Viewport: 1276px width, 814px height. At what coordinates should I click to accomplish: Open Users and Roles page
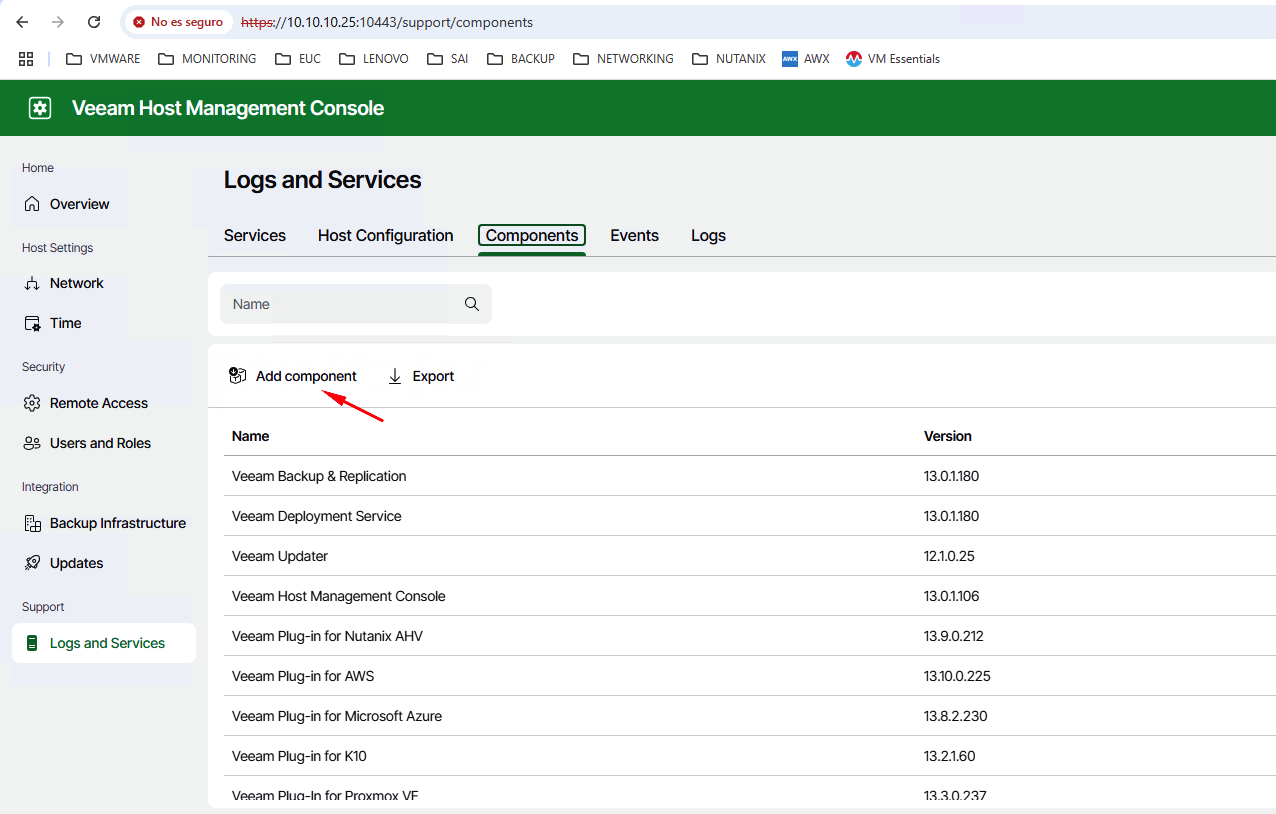pyautogui.click(x=104, y=444)
